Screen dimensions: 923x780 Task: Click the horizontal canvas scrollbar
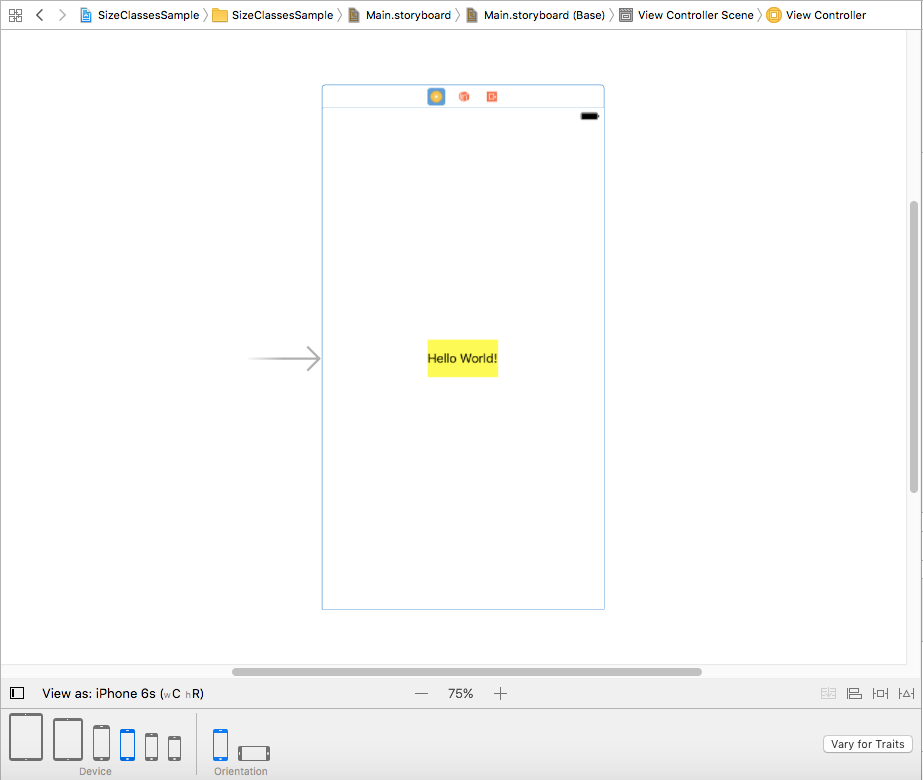click(467, 672)
